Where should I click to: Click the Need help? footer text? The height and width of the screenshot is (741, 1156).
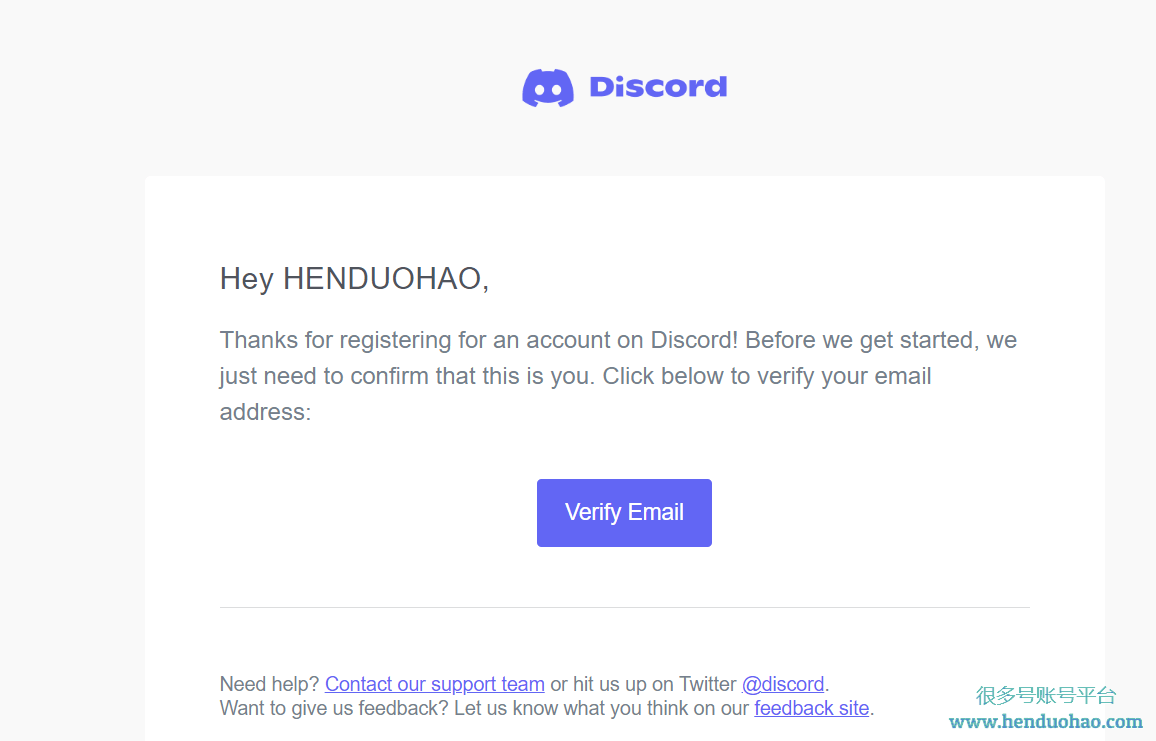point(269,684)
